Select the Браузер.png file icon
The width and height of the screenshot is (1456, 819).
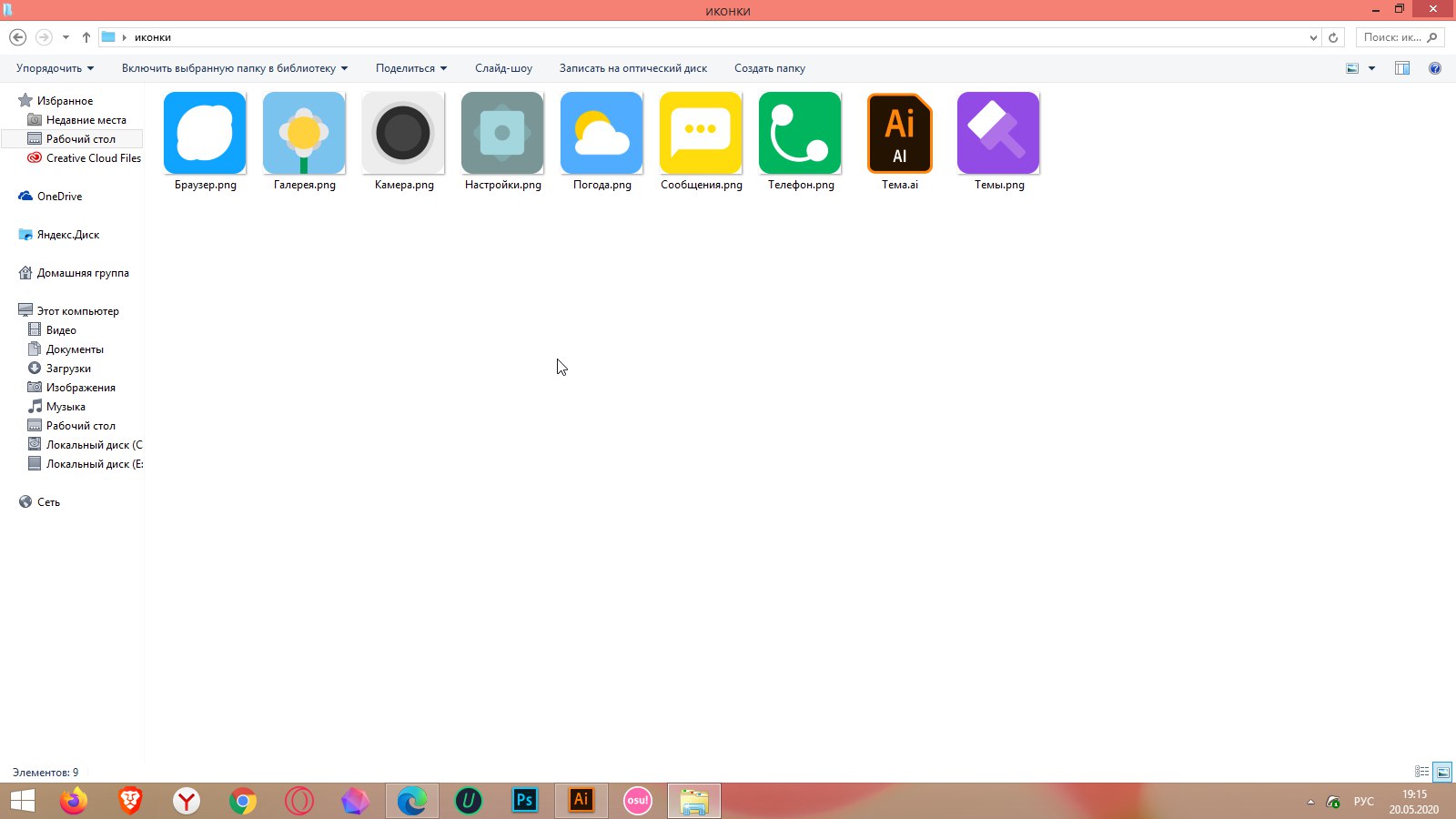[x=205, y=133]
